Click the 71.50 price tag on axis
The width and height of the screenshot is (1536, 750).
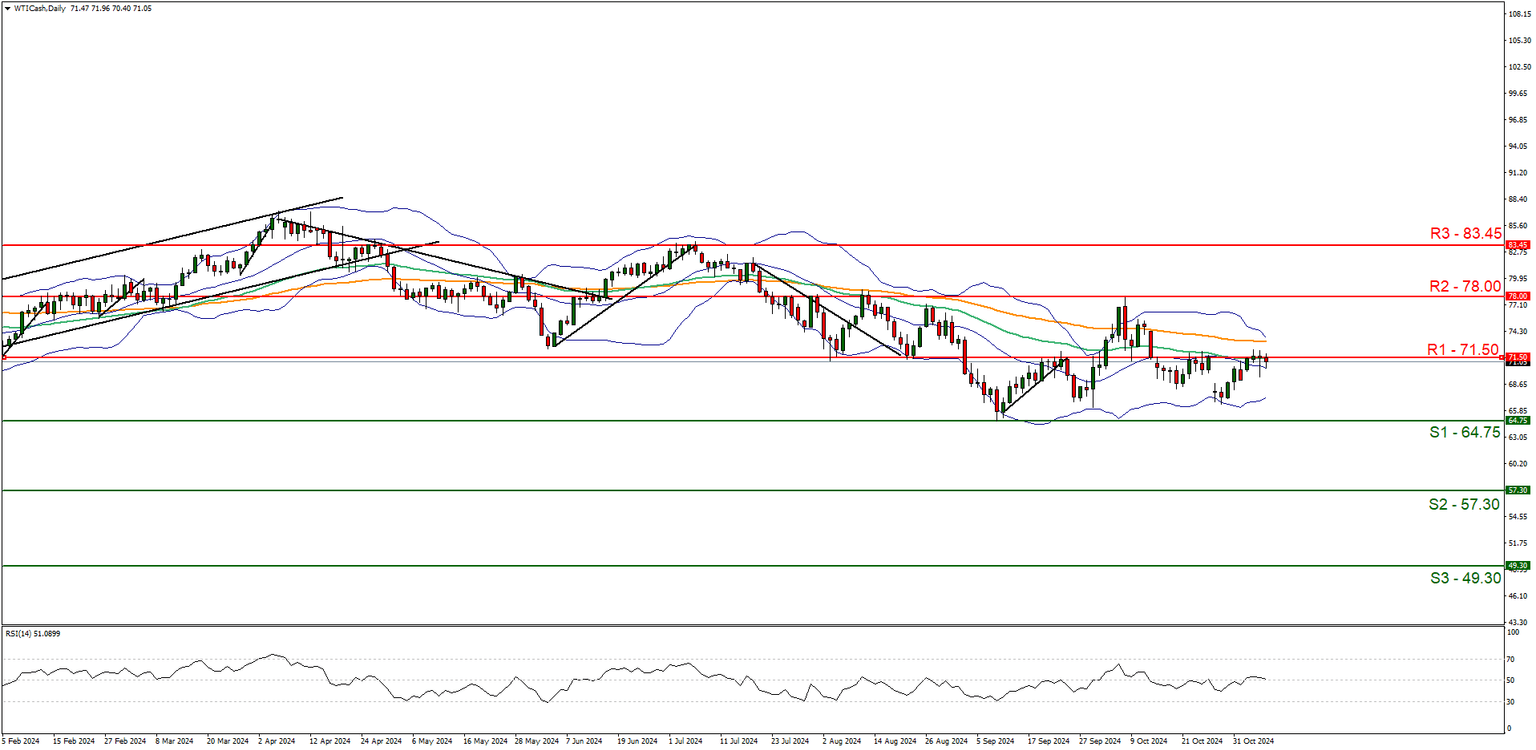[x=1518, y=357]
